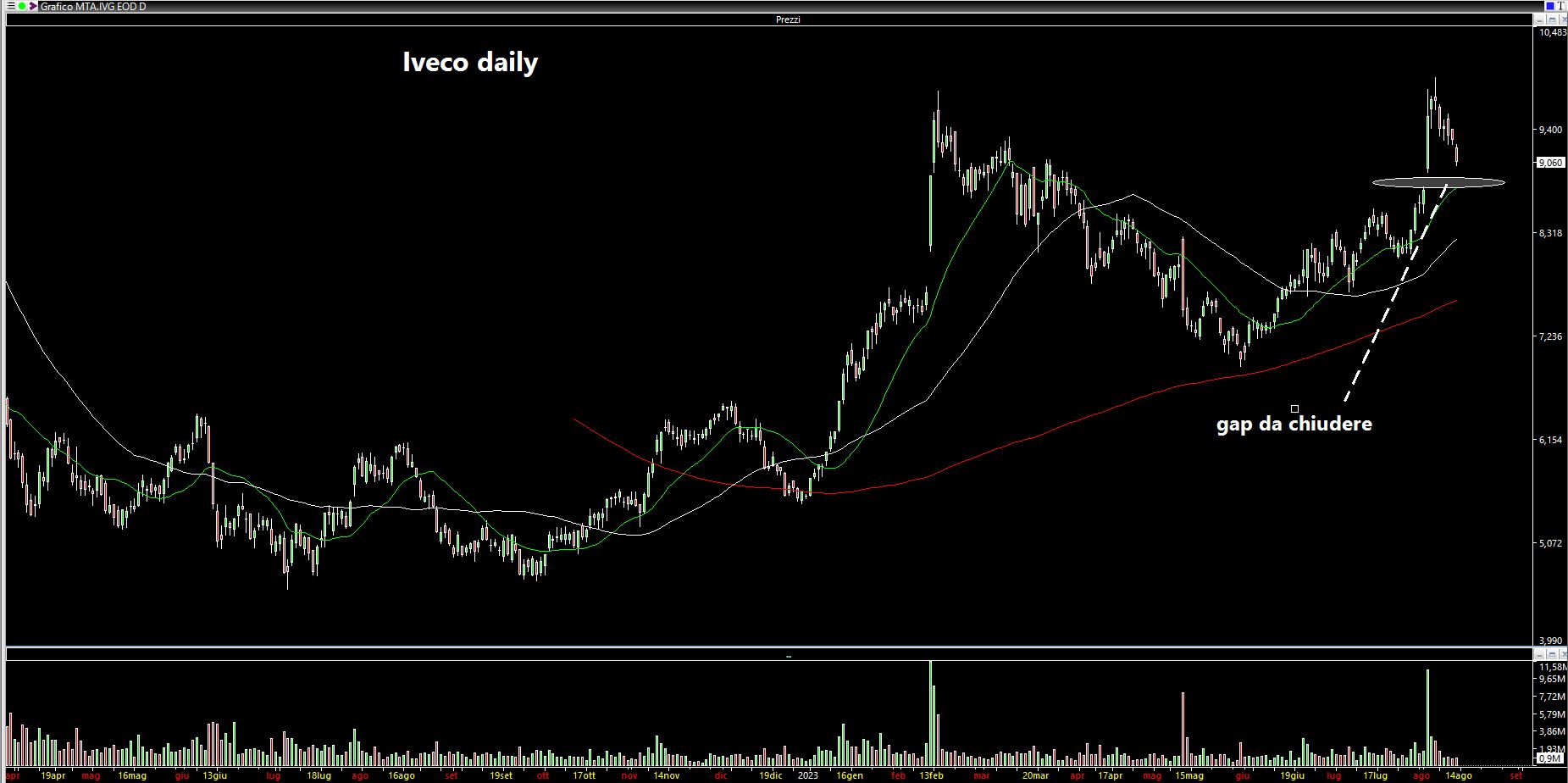
Task: Click the '20mar' date axis label
Action: (1035, 775)
